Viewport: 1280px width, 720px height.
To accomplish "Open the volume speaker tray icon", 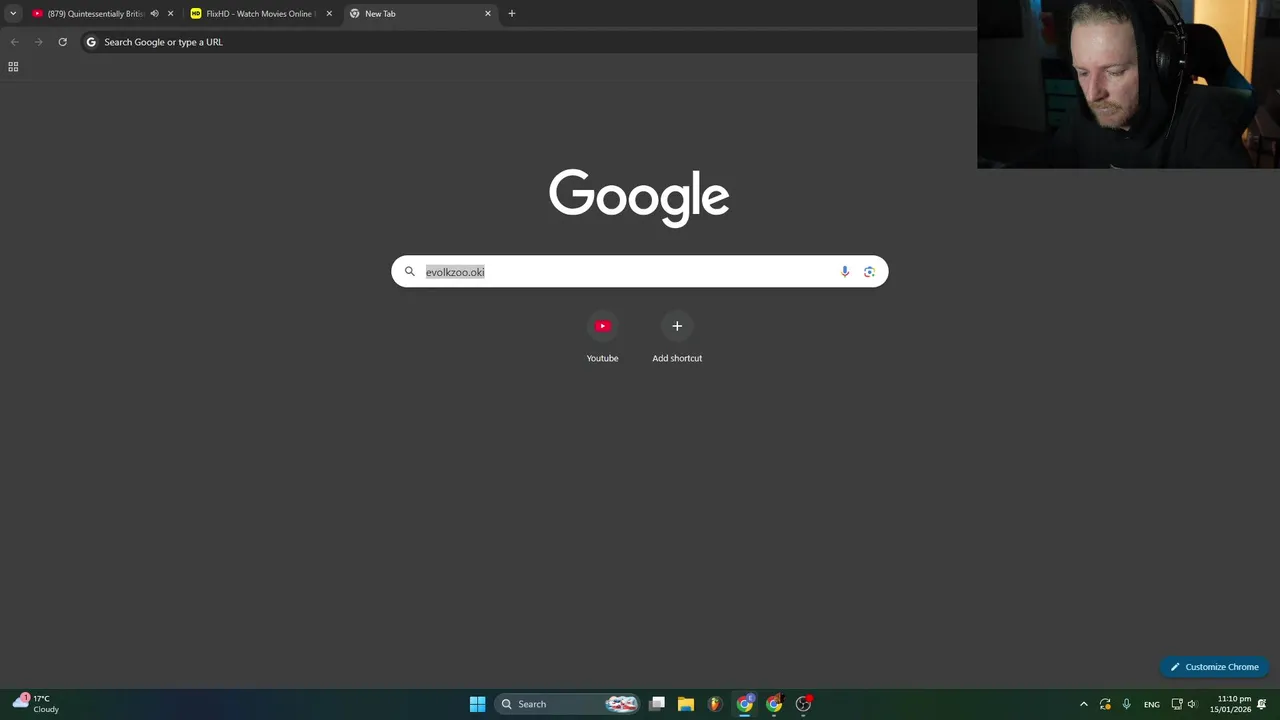I will 1192,704.
